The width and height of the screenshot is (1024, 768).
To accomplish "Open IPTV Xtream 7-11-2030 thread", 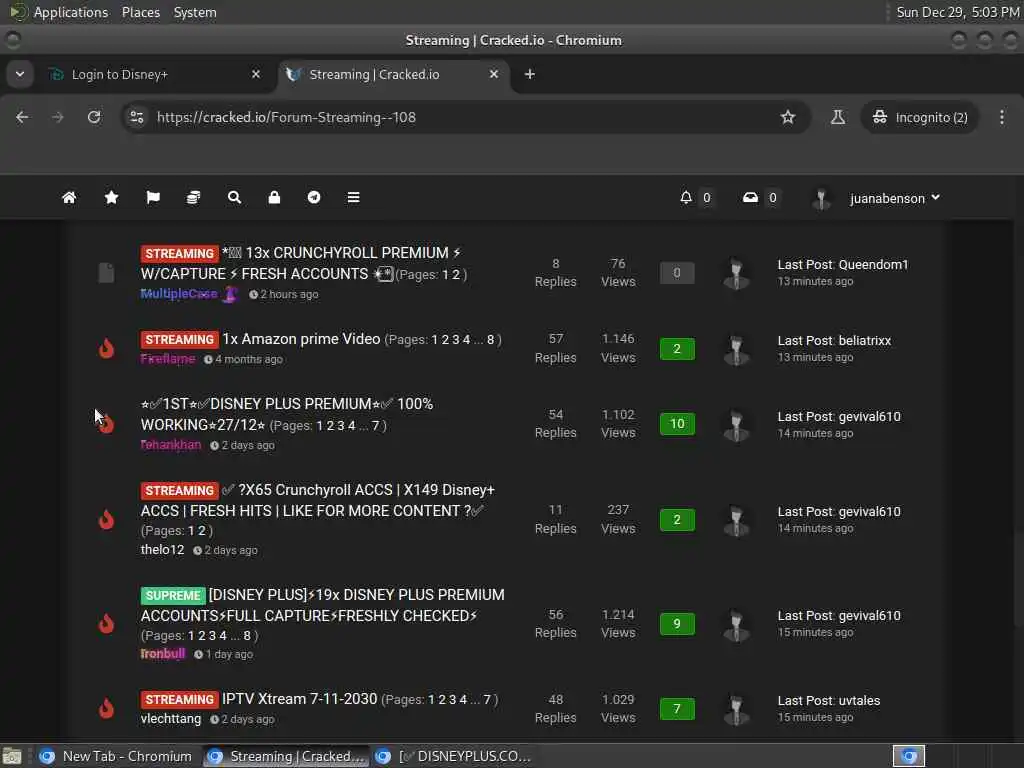I will tap(299, 699).
